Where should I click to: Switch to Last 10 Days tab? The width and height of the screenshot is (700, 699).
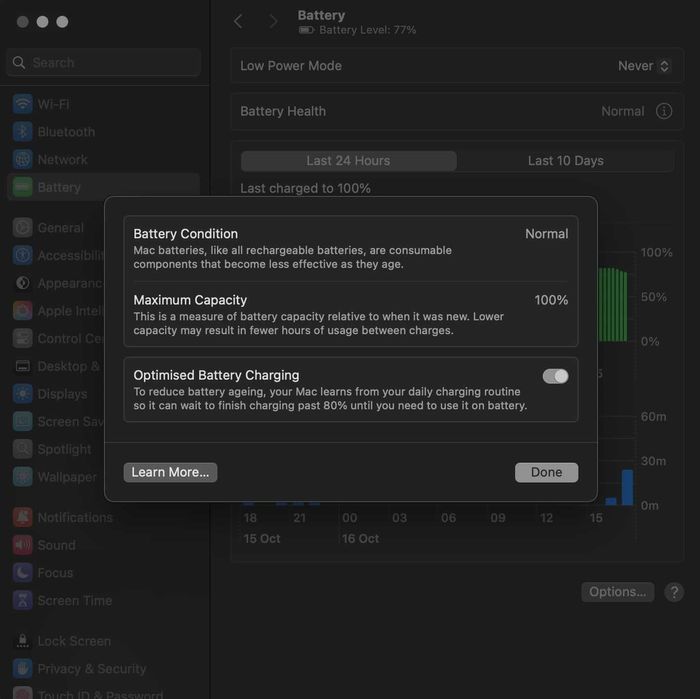[566, 161]
